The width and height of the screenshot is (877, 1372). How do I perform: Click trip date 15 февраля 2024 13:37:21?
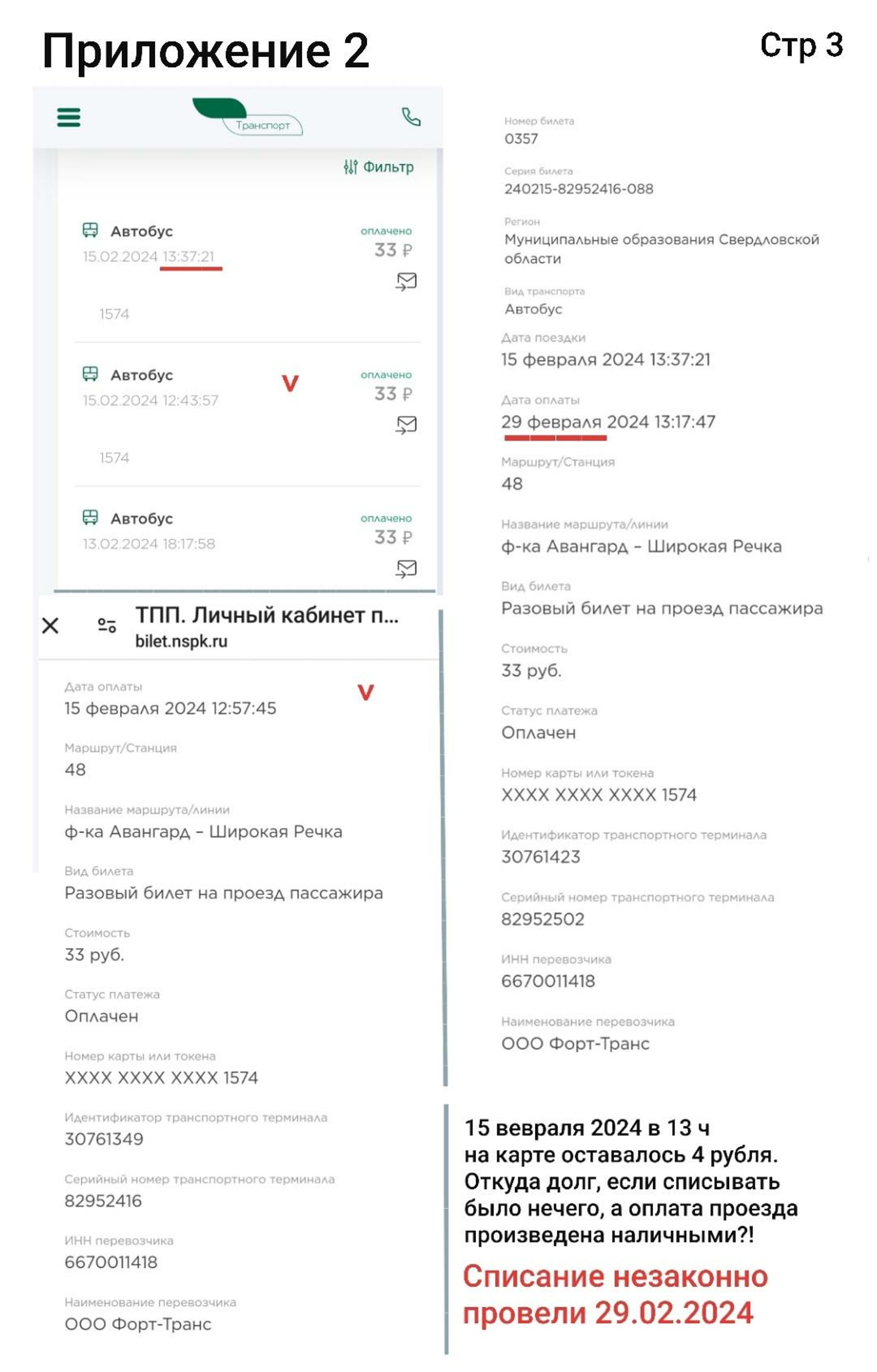(606, 359)
